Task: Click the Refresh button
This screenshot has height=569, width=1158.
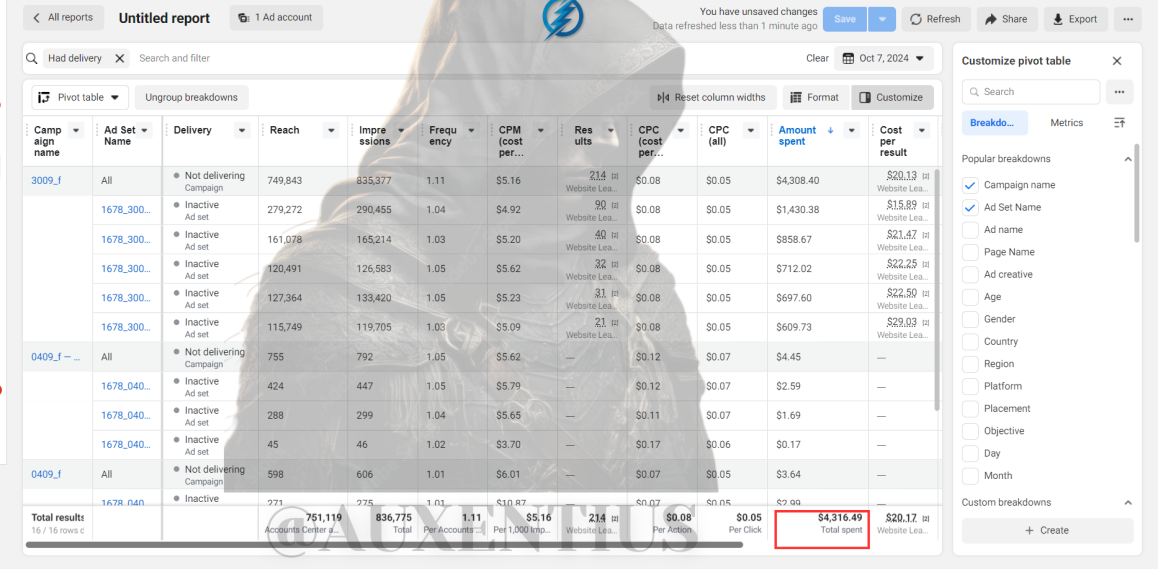Action: click(x=936, y=19)
